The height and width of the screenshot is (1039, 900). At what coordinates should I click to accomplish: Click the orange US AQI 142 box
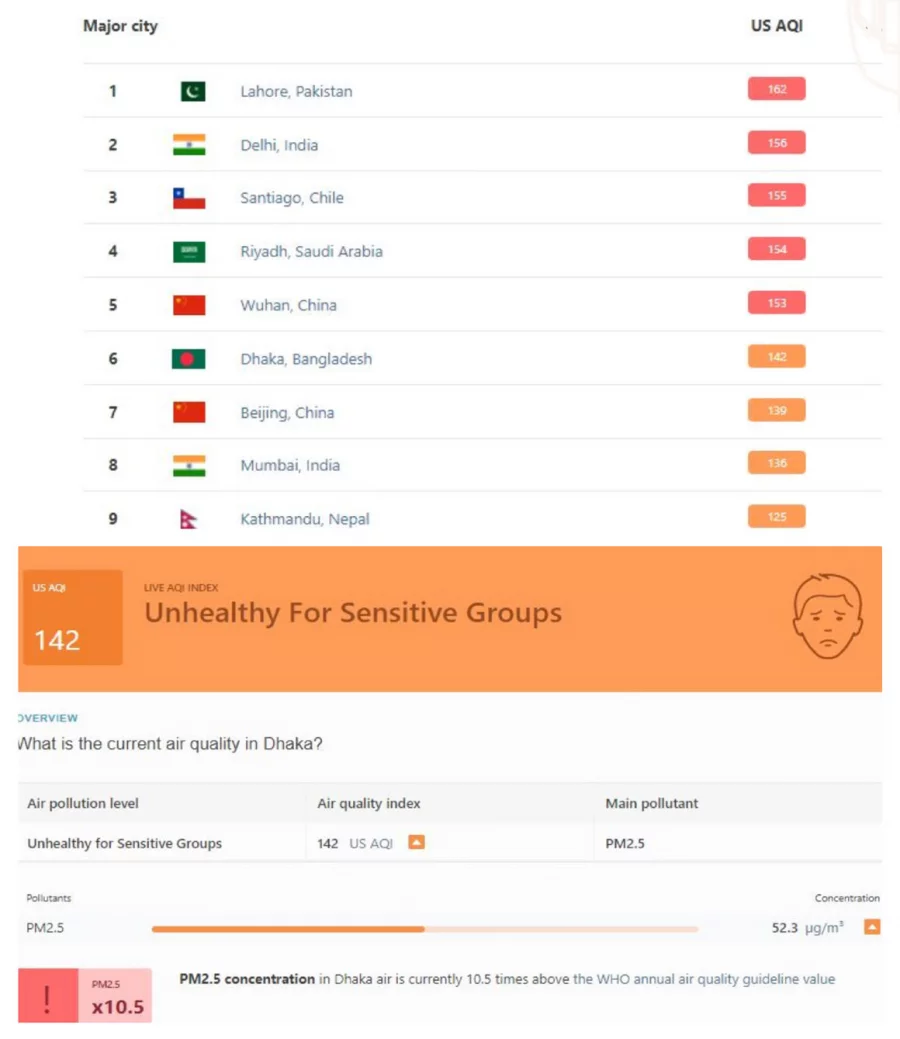[x=71, y=617]
